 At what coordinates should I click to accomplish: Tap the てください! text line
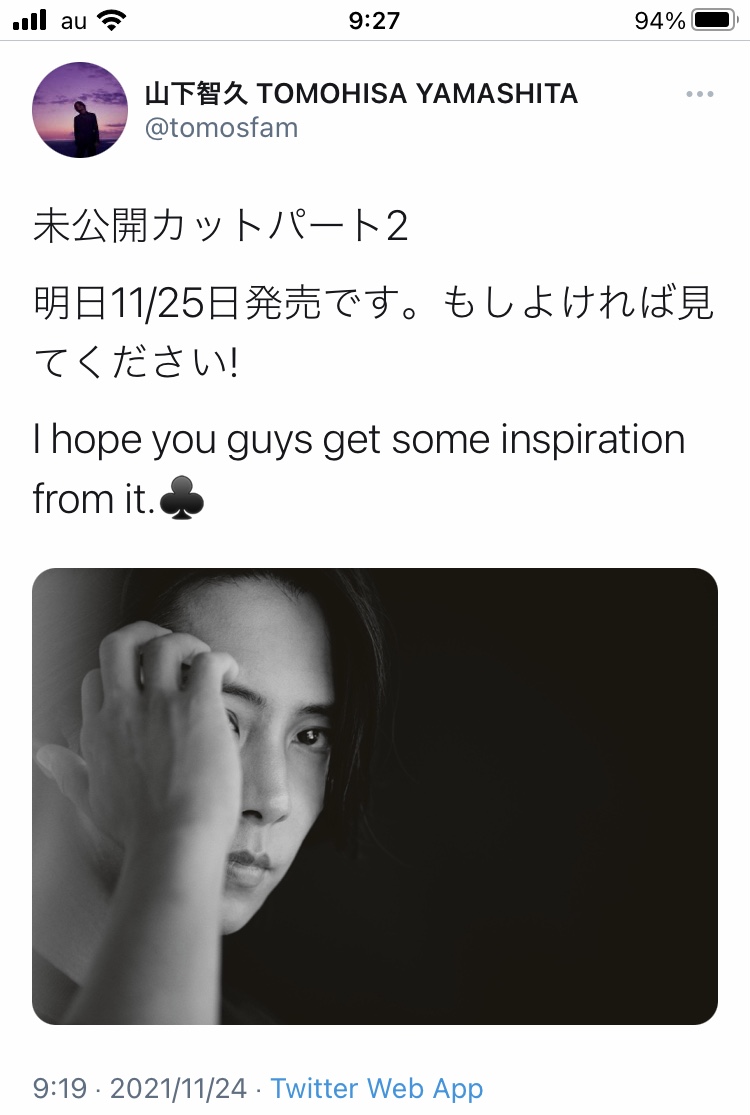tap(135, 362)
